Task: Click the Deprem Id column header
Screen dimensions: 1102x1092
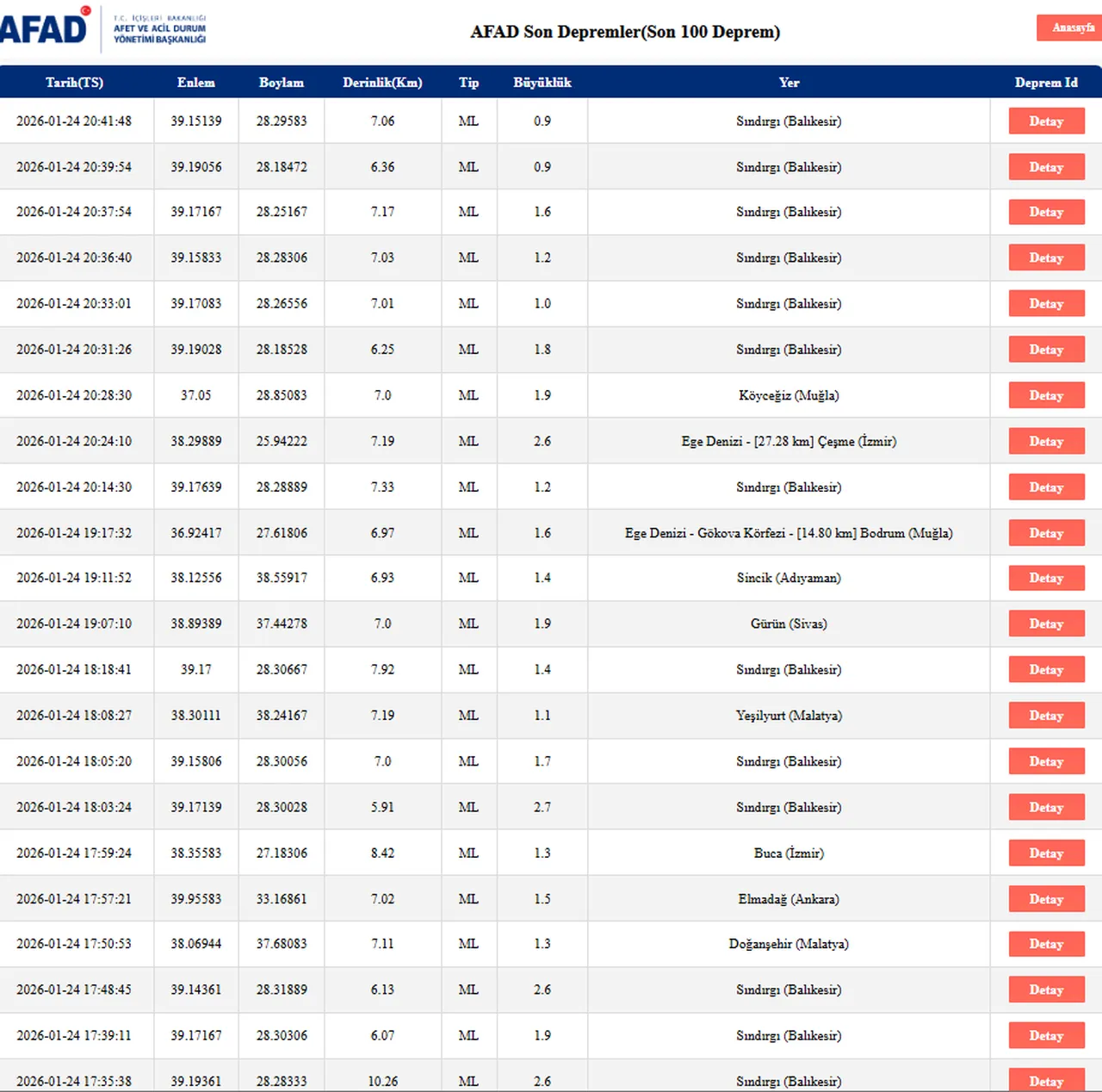Action: coord(1045,83)
